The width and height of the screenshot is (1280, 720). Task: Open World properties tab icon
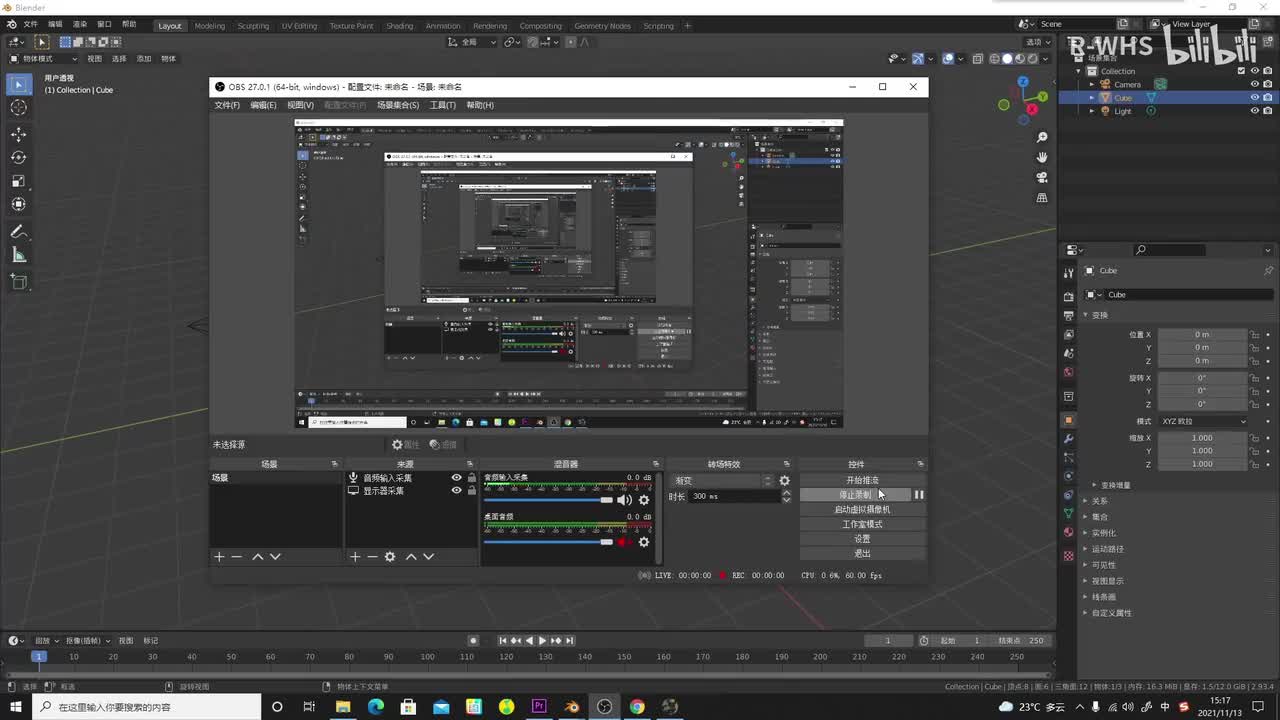click(1068, 372)
